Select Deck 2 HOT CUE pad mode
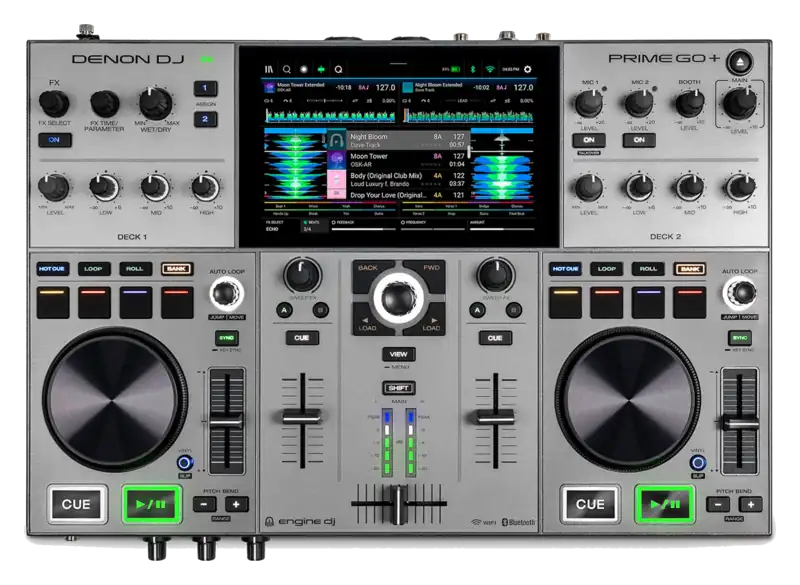 pyautogui.click(x=565, y=269)
